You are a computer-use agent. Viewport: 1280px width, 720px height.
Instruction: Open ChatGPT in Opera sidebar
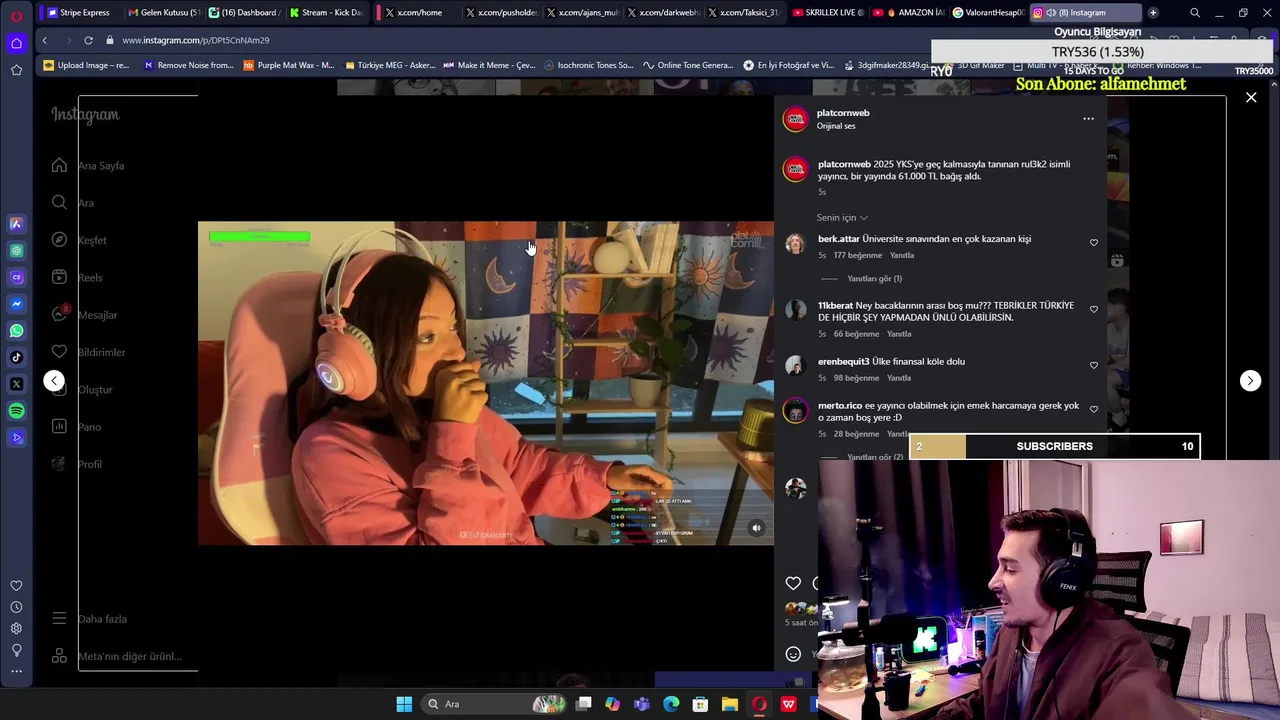[x=16, y=250]
